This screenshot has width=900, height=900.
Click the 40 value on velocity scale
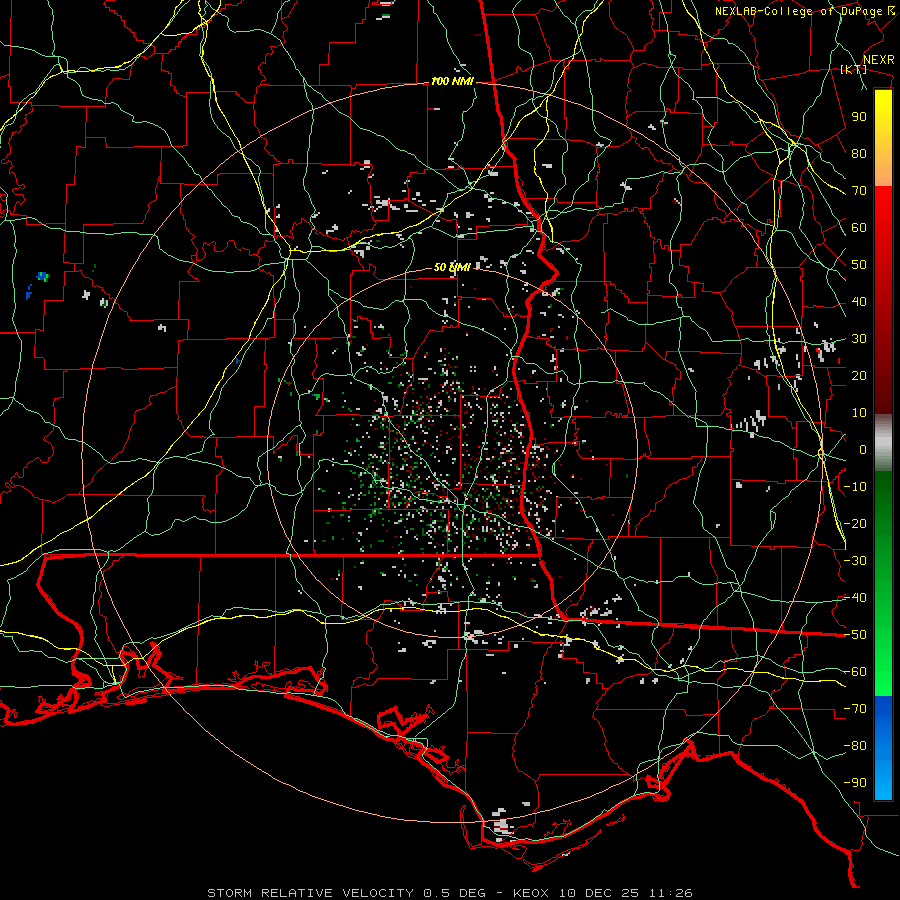point(859,301)
